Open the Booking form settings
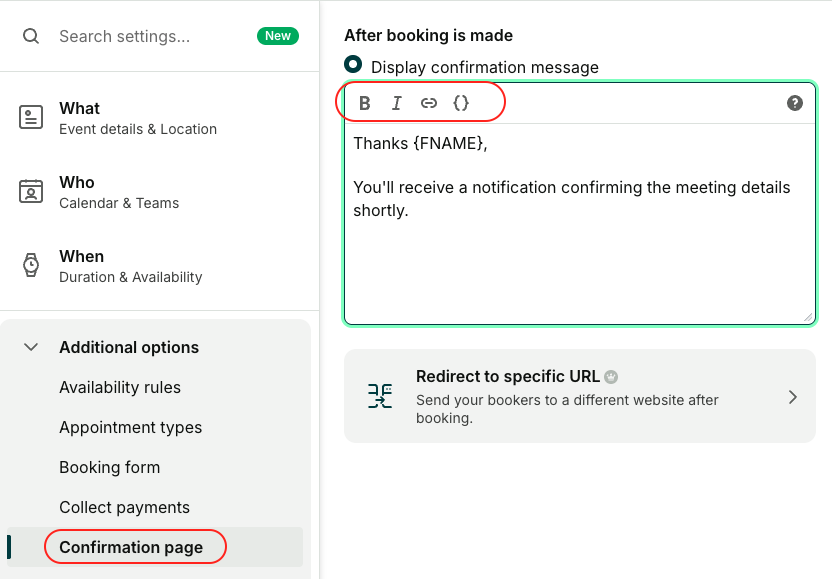Viewport: 832px width, 579px height. (x=109, y=467)
